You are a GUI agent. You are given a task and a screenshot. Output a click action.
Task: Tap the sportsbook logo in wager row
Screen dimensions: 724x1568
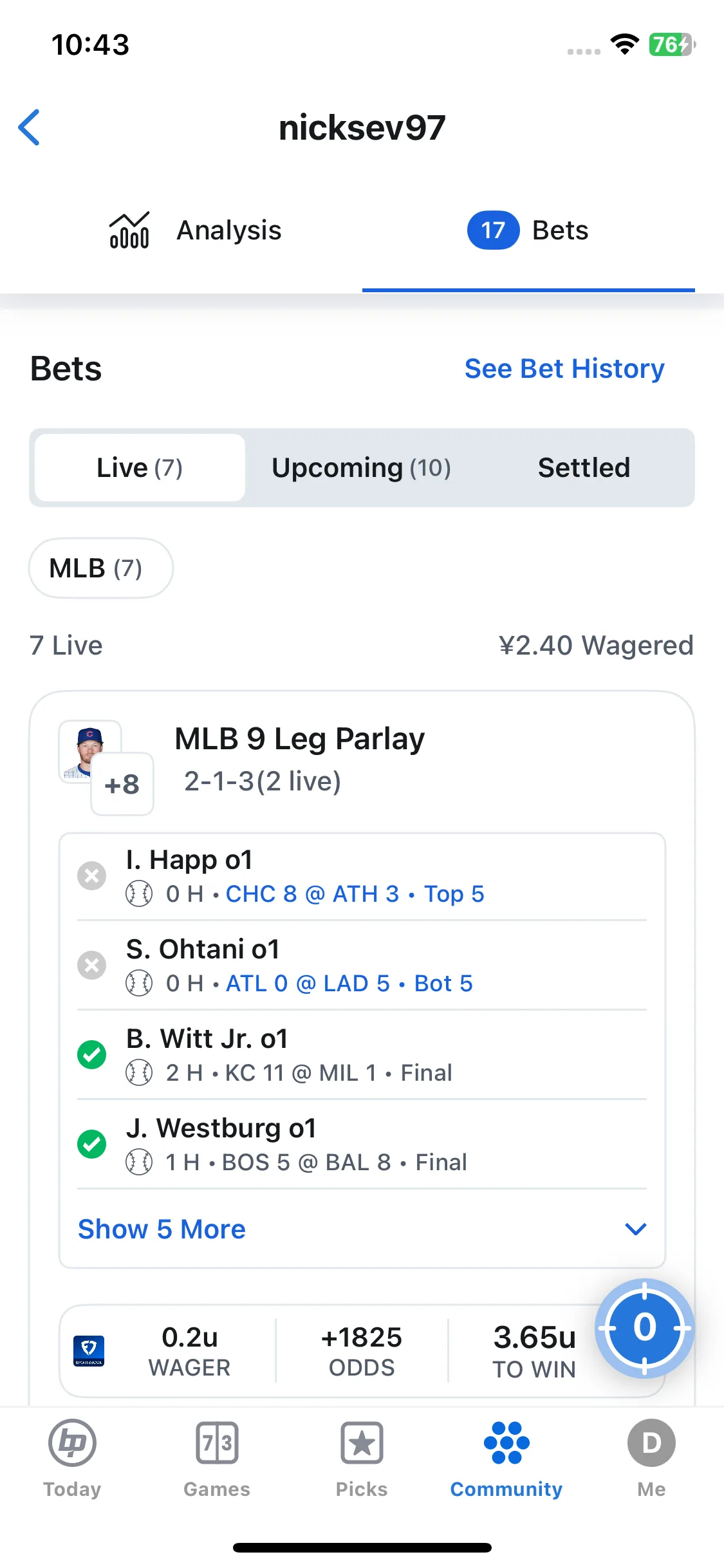(89, 1351)
